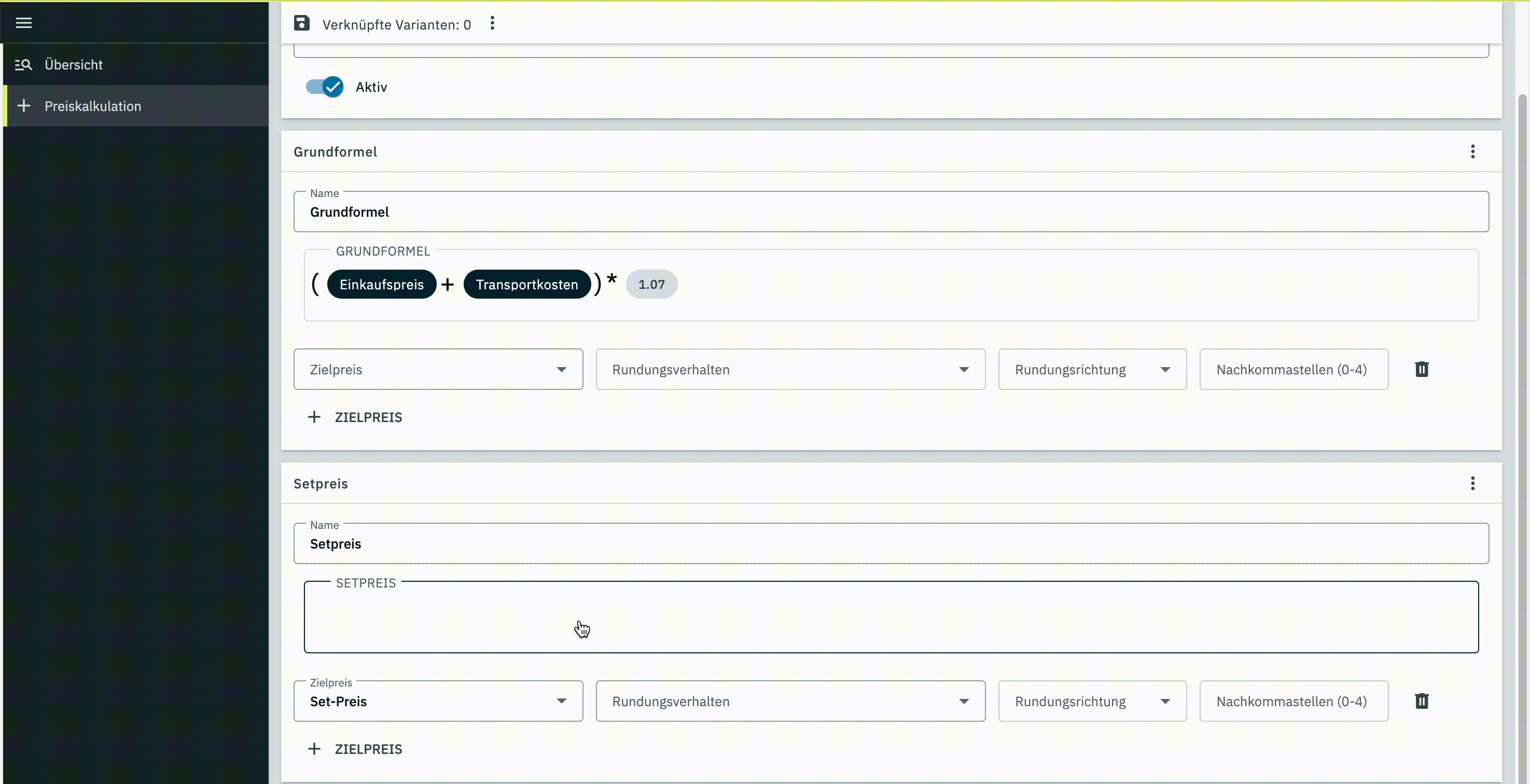Open Rundungsverhalten dropdown in Grundformel
This screenshot has width=1530, height=784.
click(x=790, y=369)
